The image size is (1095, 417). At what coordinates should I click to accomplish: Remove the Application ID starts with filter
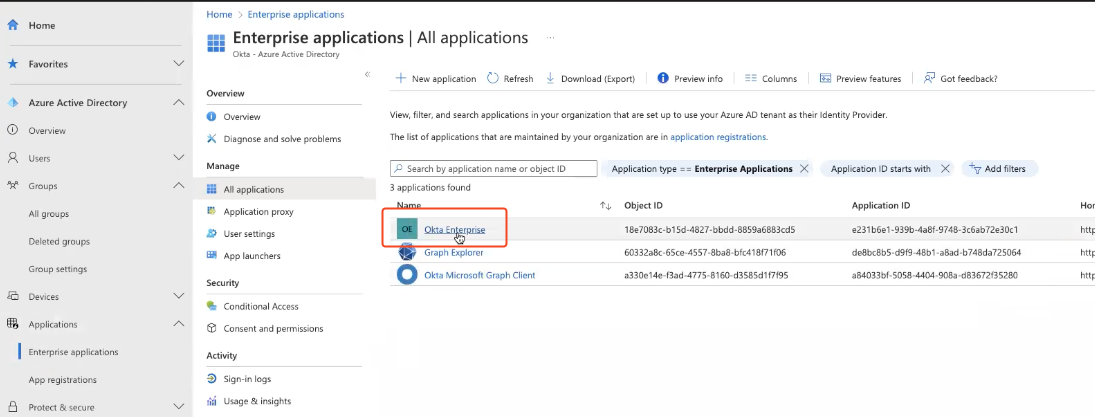(945, 169)
